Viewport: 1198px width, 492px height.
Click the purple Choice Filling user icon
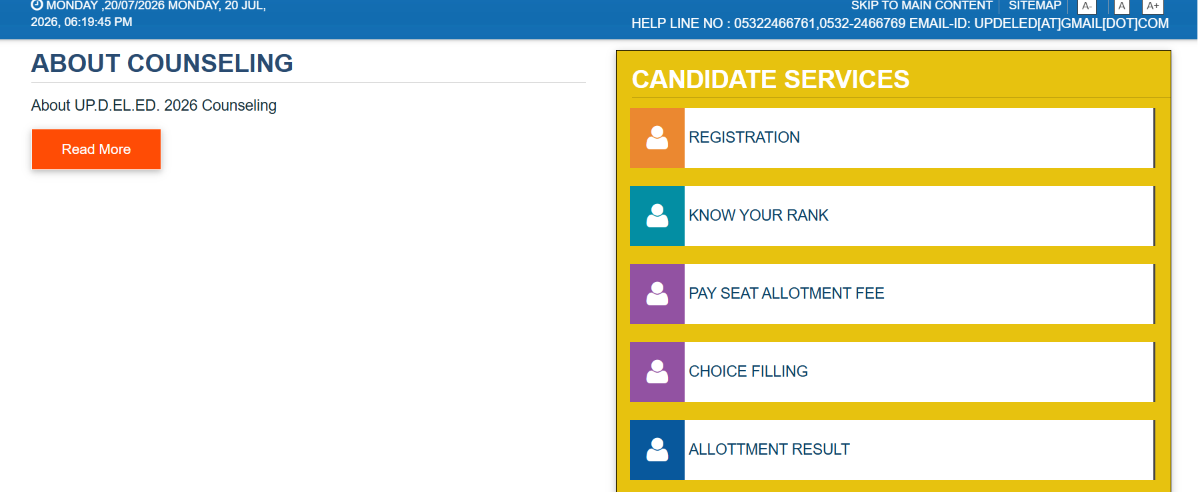point(657,371)
